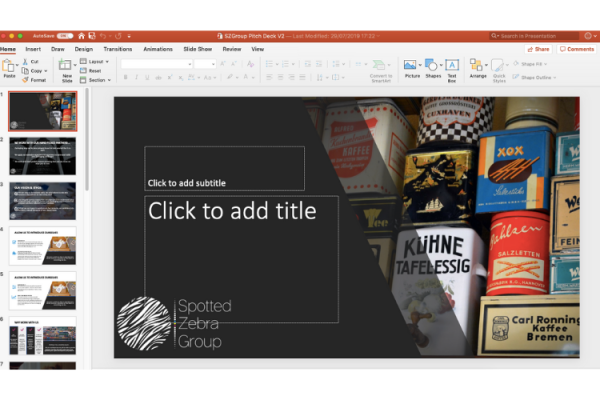Toggle Bold formatting
Image resolution: width=600 pixels, height=400 pixels.
[125, 77]
